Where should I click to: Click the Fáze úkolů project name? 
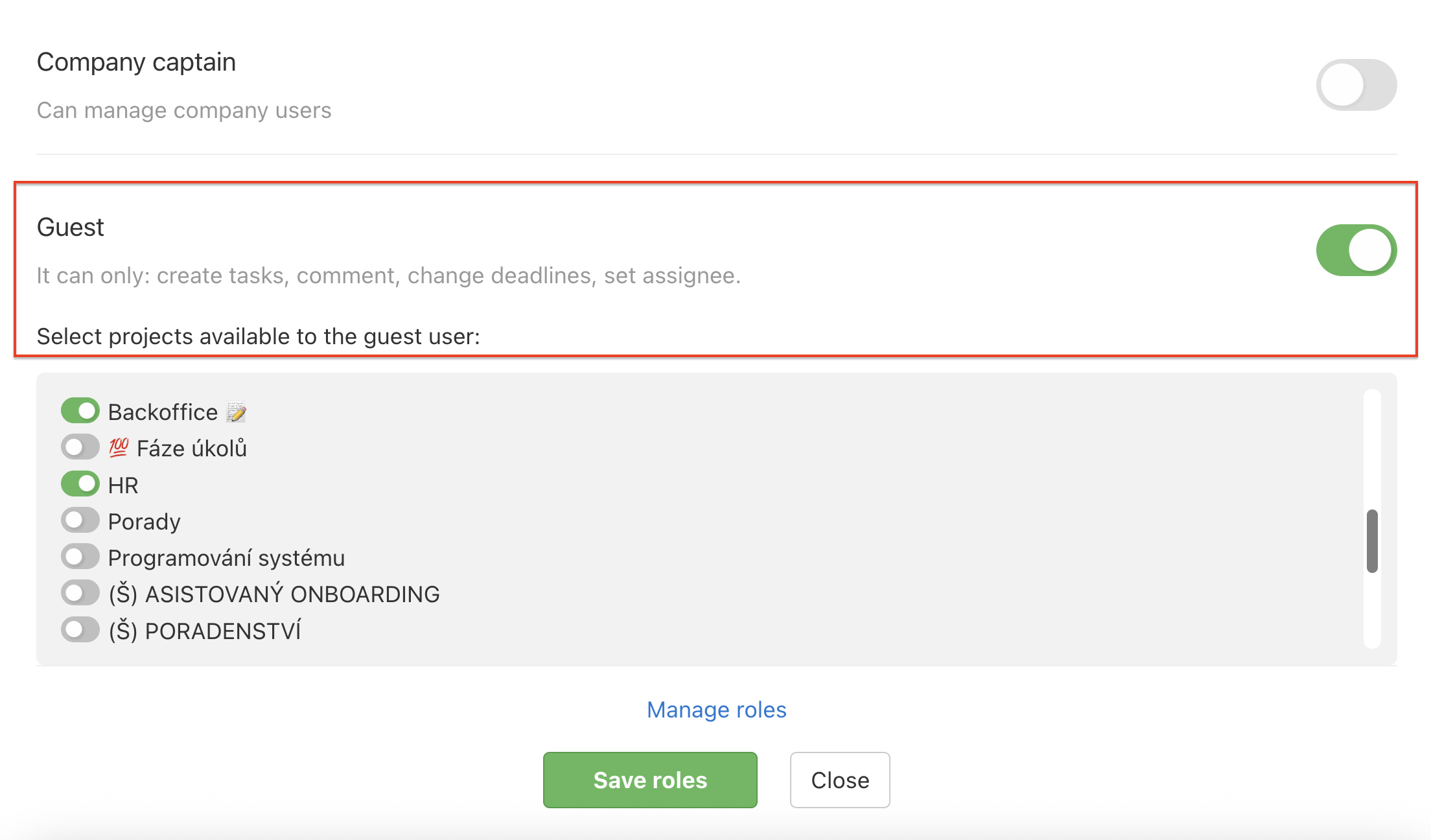[192, 449]
